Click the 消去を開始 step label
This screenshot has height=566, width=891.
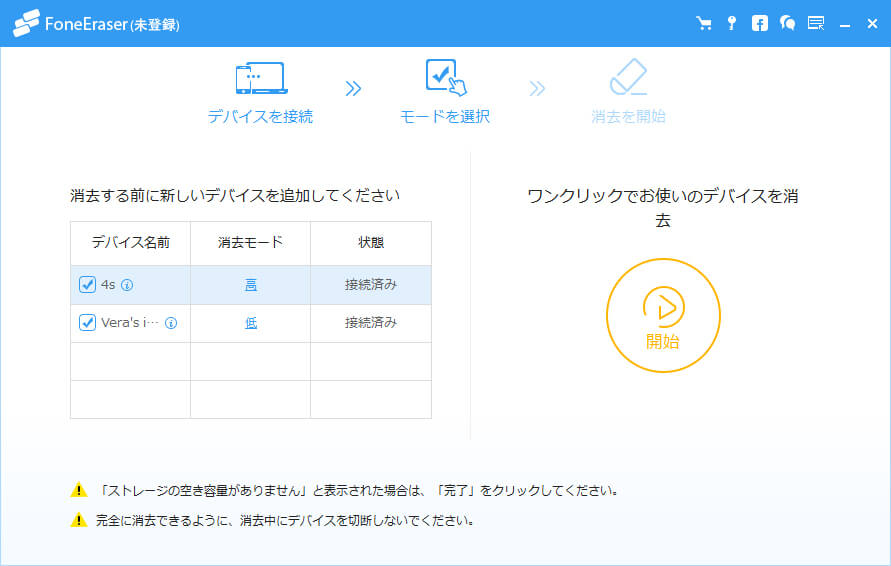pos(628,116)
